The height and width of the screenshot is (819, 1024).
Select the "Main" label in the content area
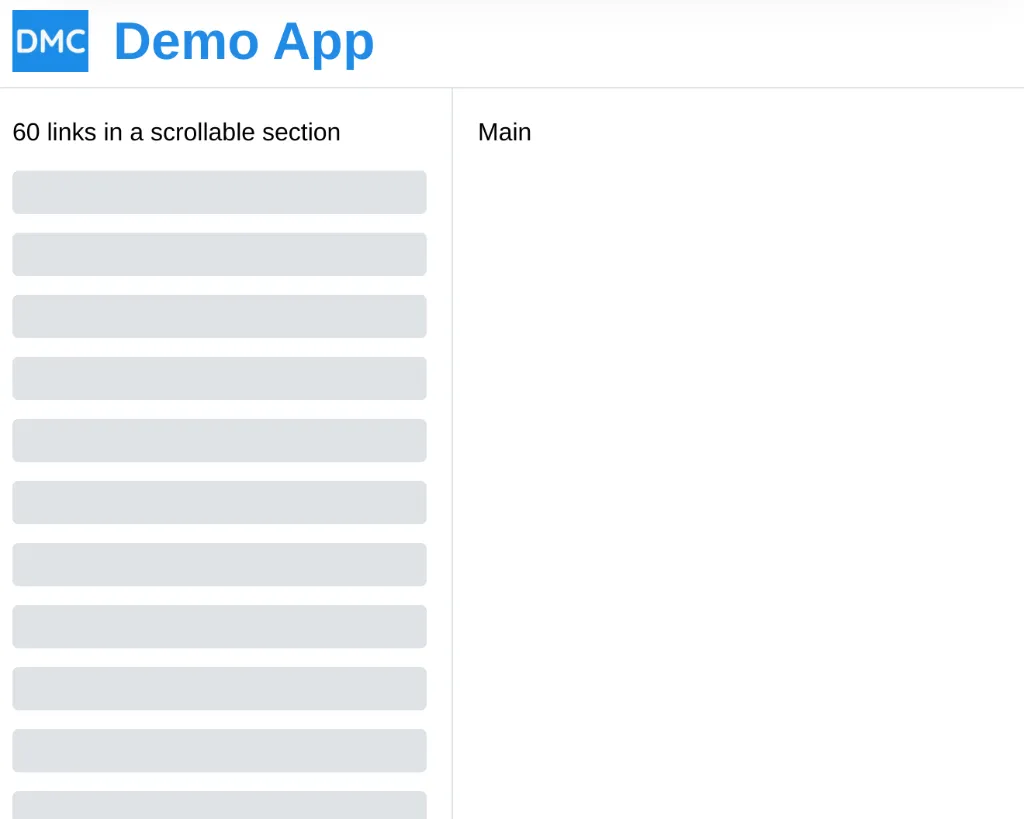click(x=504, y=132)
